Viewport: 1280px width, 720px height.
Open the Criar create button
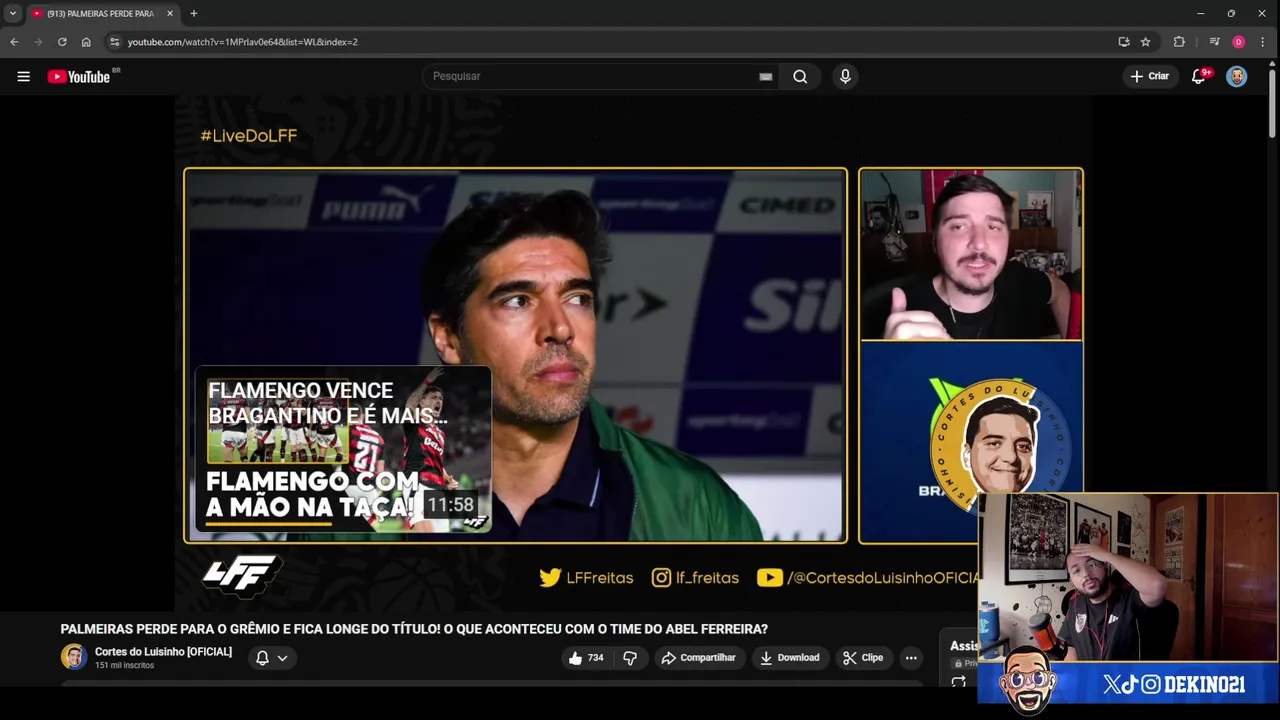tap(1149, 76)
